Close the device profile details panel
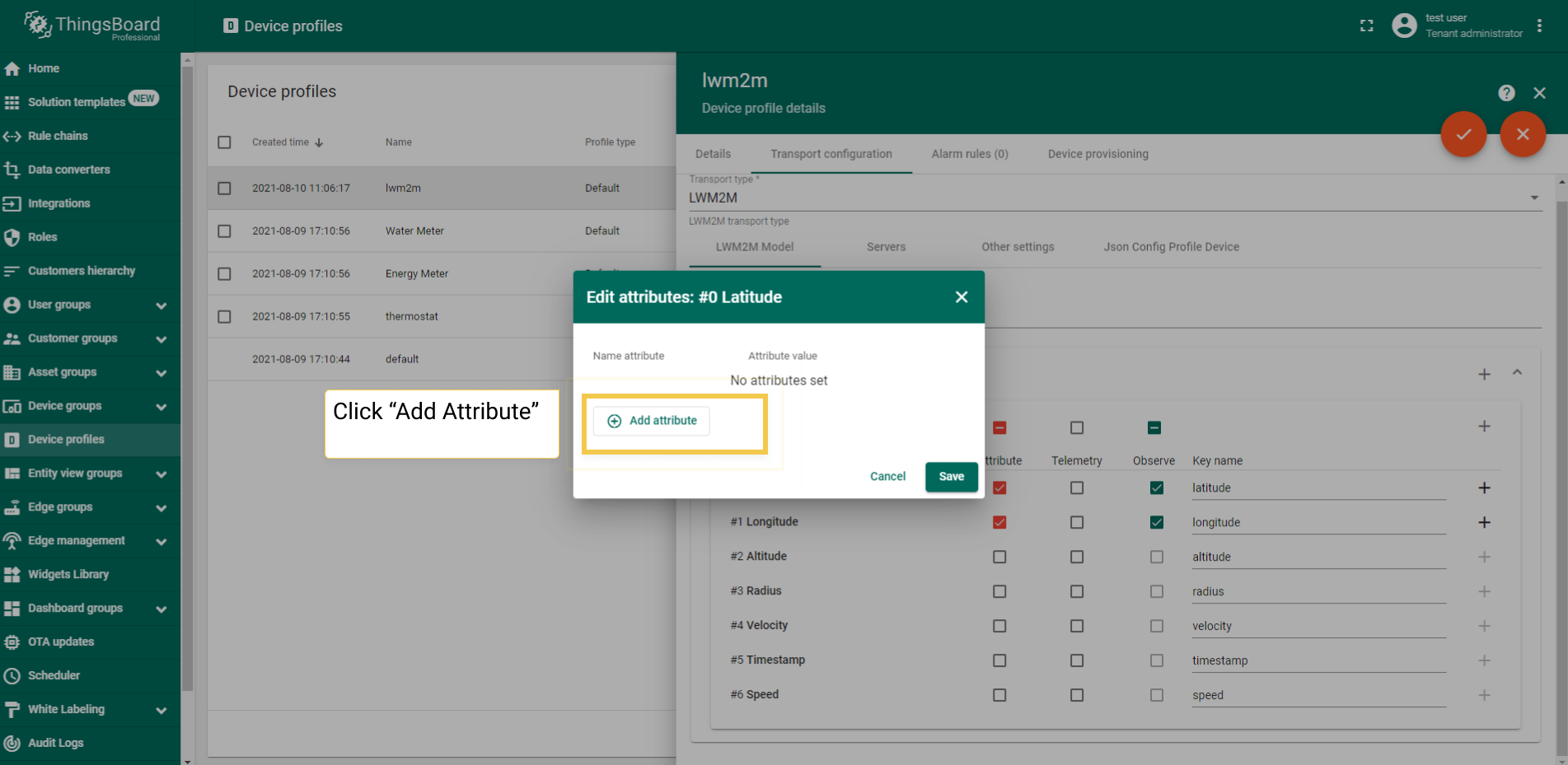The width and height of the screenshot is (1568, 765). tap(1539, 93)
